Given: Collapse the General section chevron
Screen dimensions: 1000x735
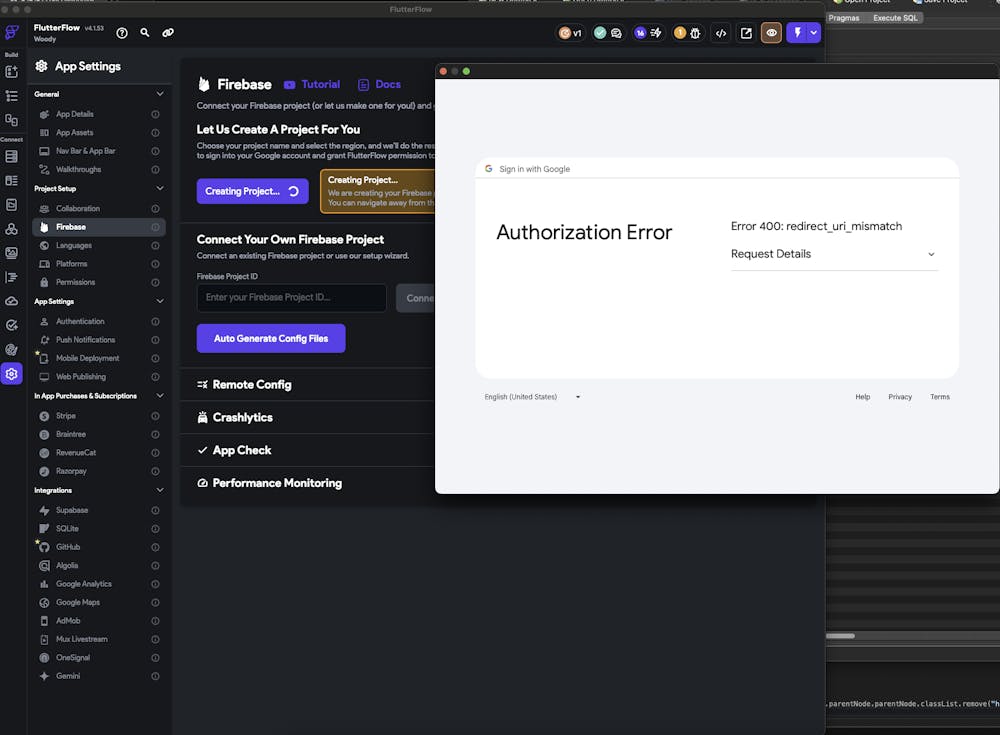Looking at the screenshot, I should 160,94.
